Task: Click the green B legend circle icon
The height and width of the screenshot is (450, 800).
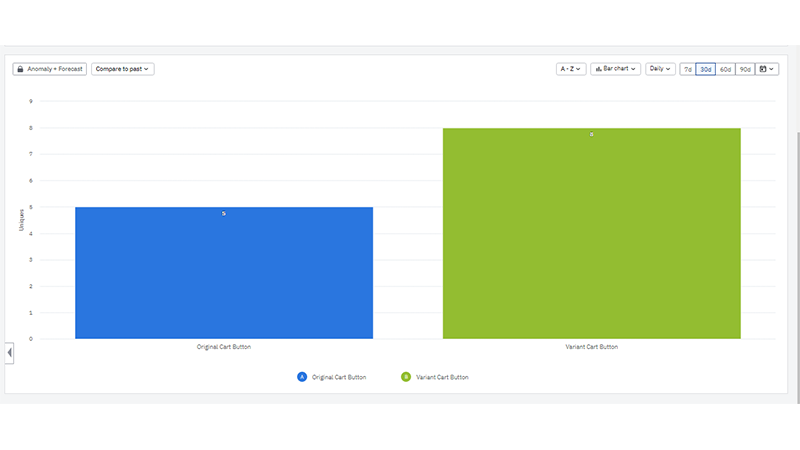Action: [x=406, y=377]
